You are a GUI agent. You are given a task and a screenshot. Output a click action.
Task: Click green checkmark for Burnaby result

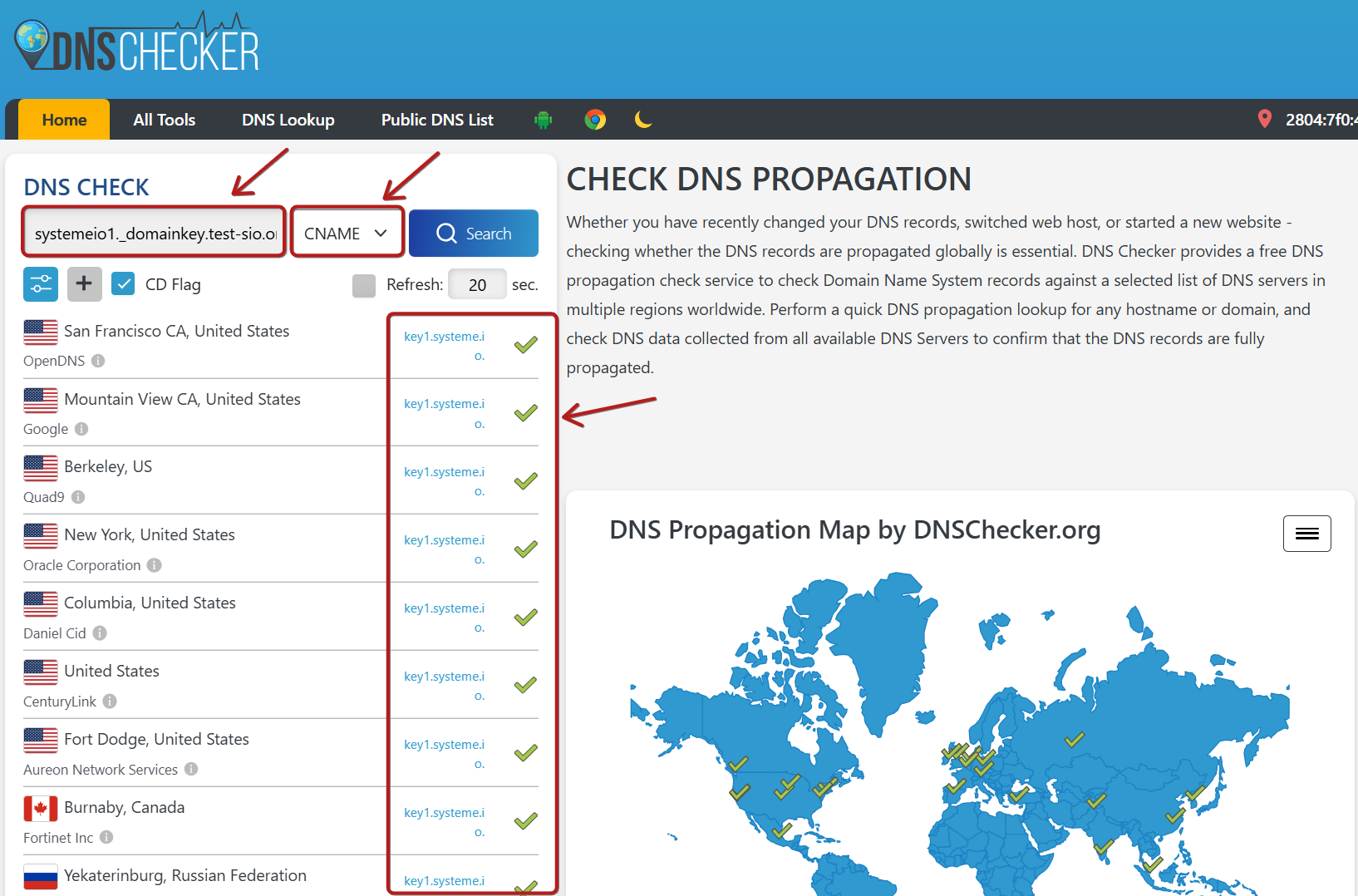(525, 822)
